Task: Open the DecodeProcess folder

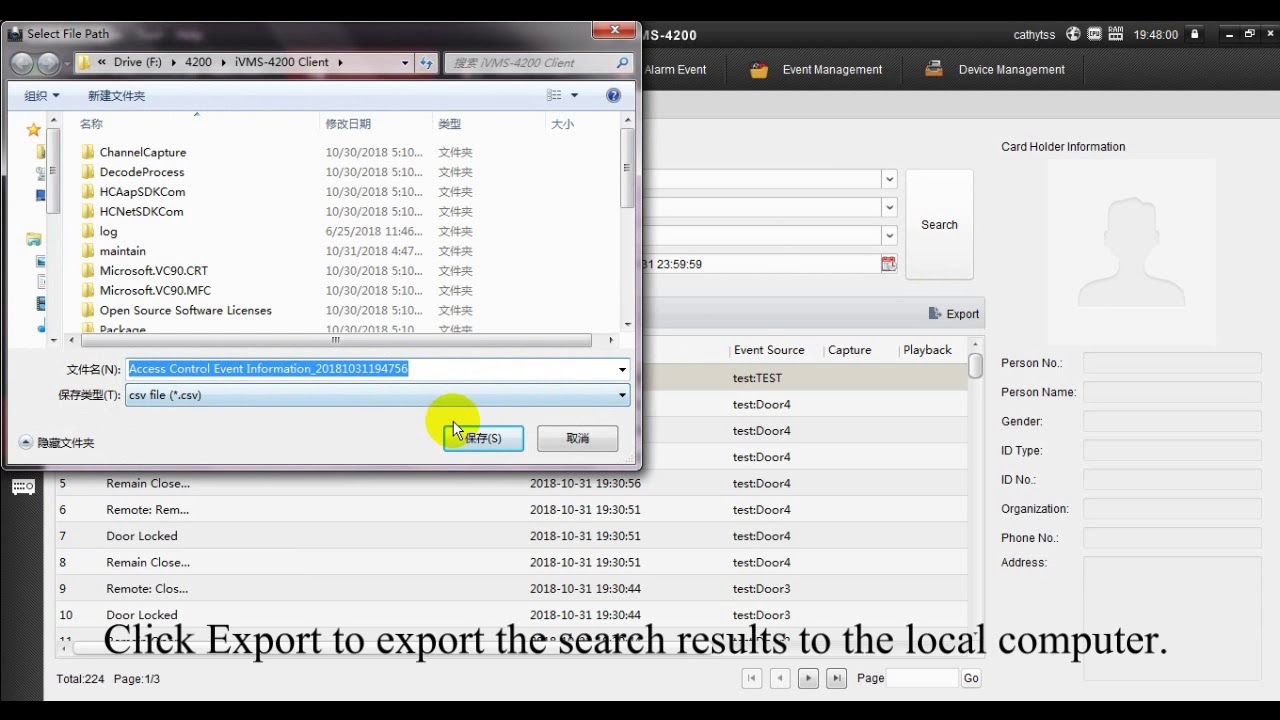Action: click(141, 172)
